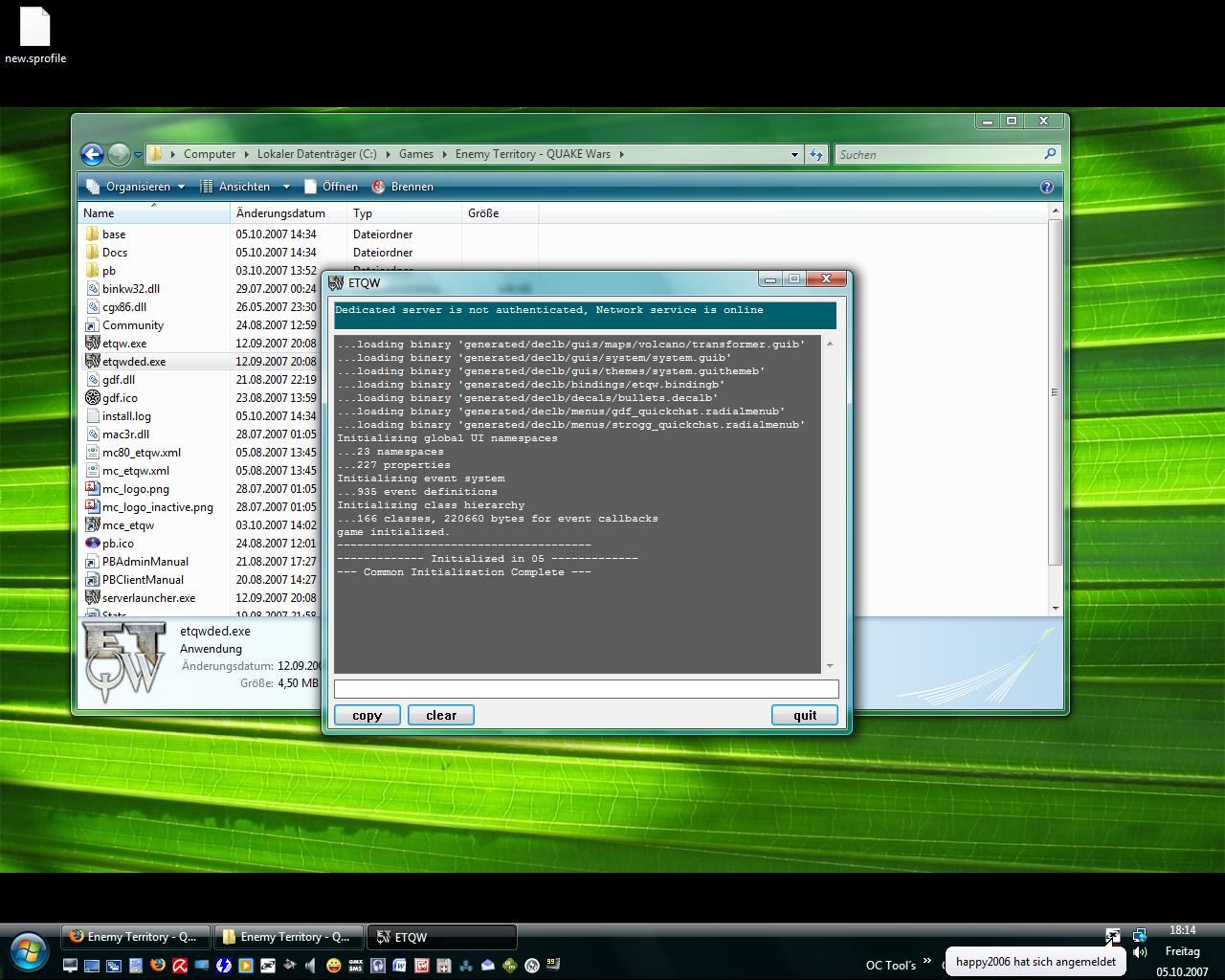Select binkw32.dll file
1225x980 pixels.
(131, 289)
